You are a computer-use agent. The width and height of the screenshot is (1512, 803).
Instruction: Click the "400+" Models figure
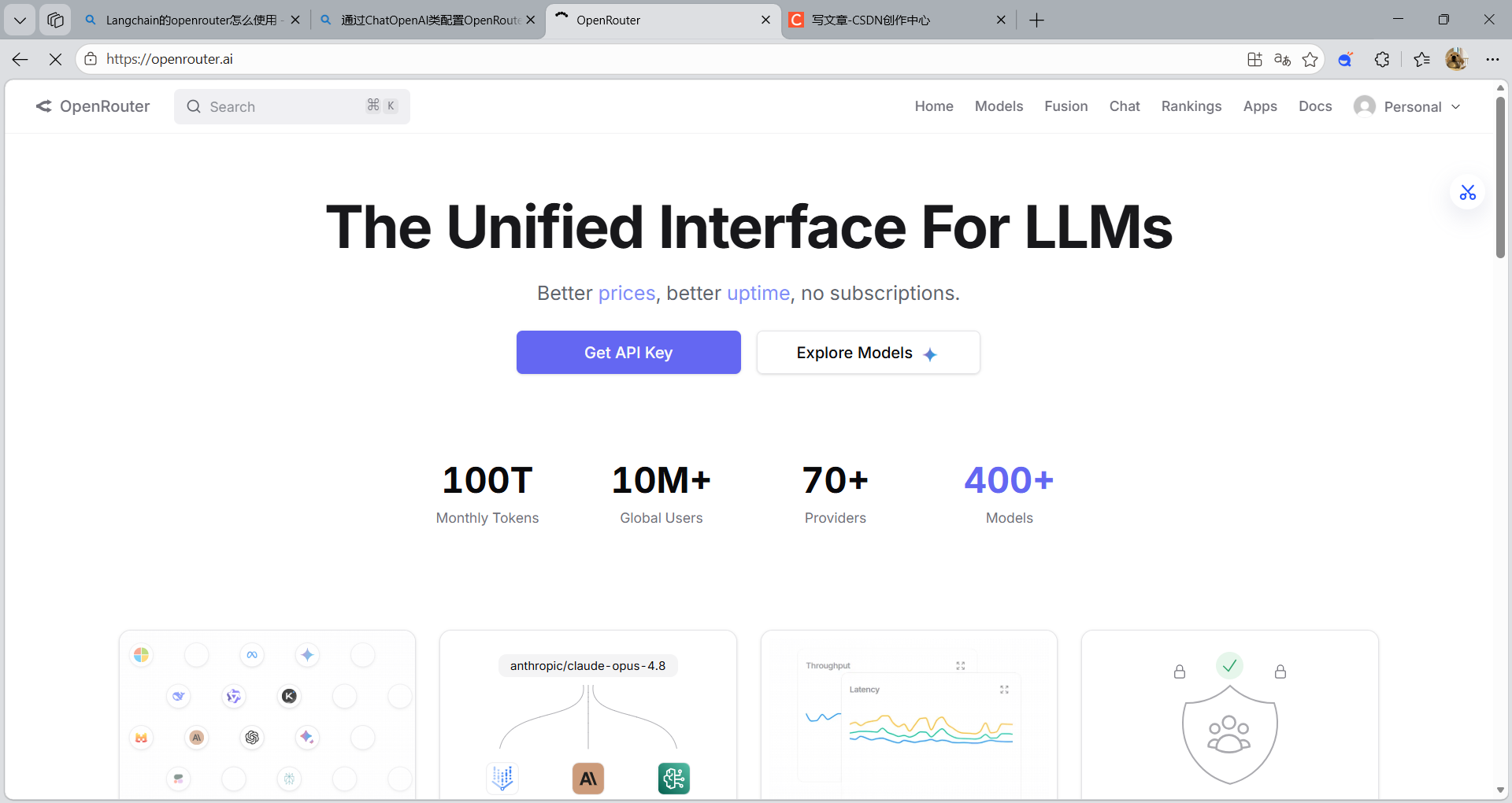1009,480
